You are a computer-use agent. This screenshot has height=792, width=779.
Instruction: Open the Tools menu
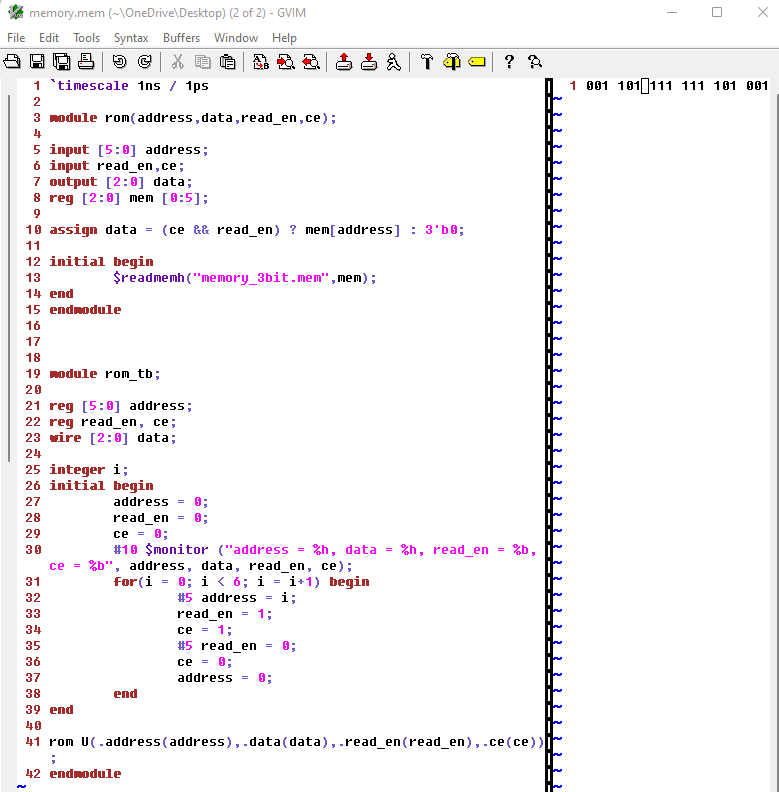(x=86, y=38)
